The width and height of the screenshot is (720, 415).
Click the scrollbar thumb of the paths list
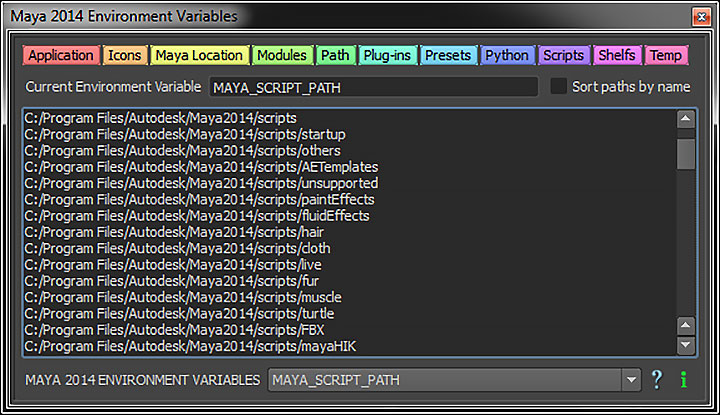click(686, 154)
